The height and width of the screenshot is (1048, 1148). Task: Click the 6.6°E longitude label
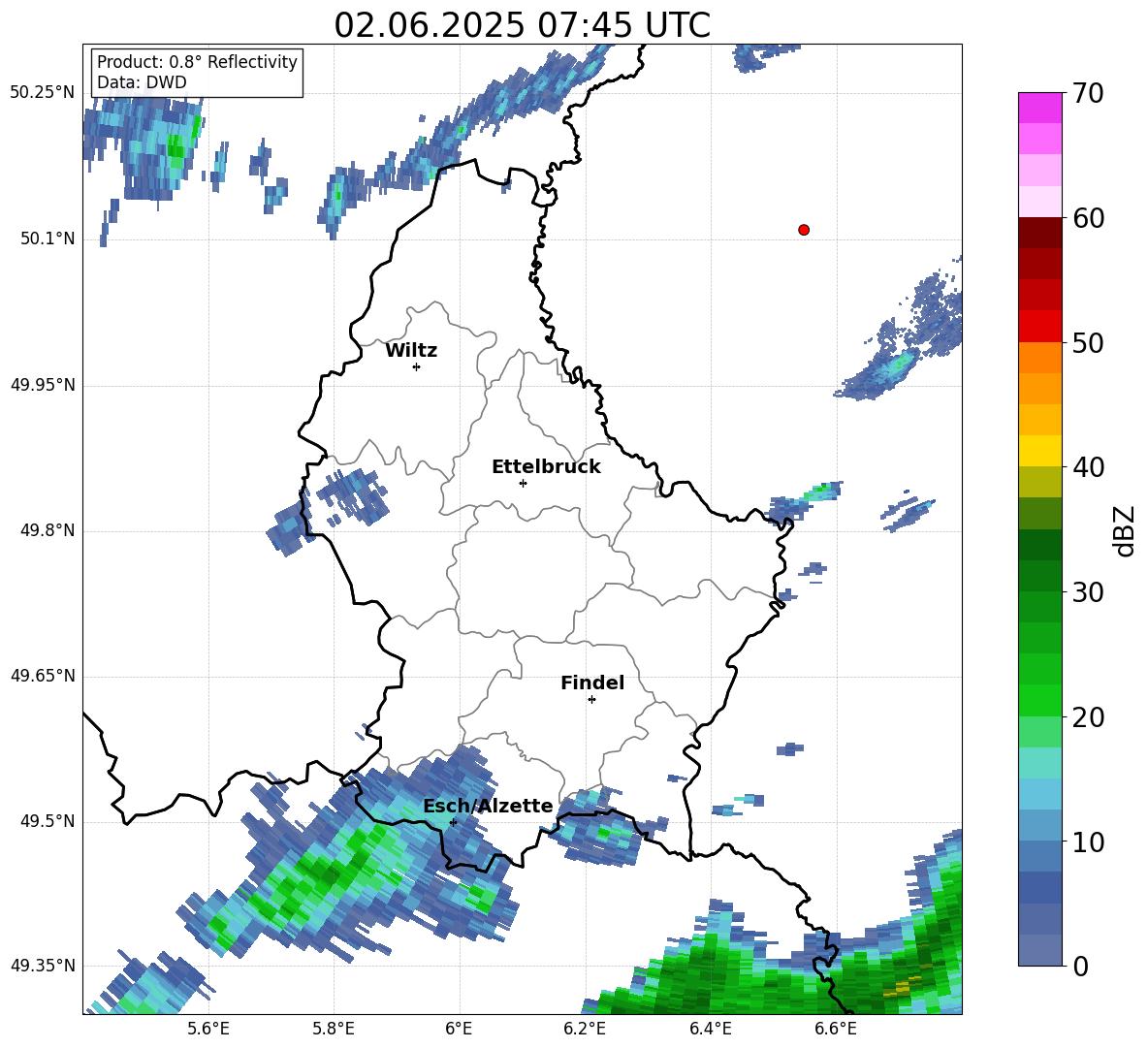(x=836, y=1029)
